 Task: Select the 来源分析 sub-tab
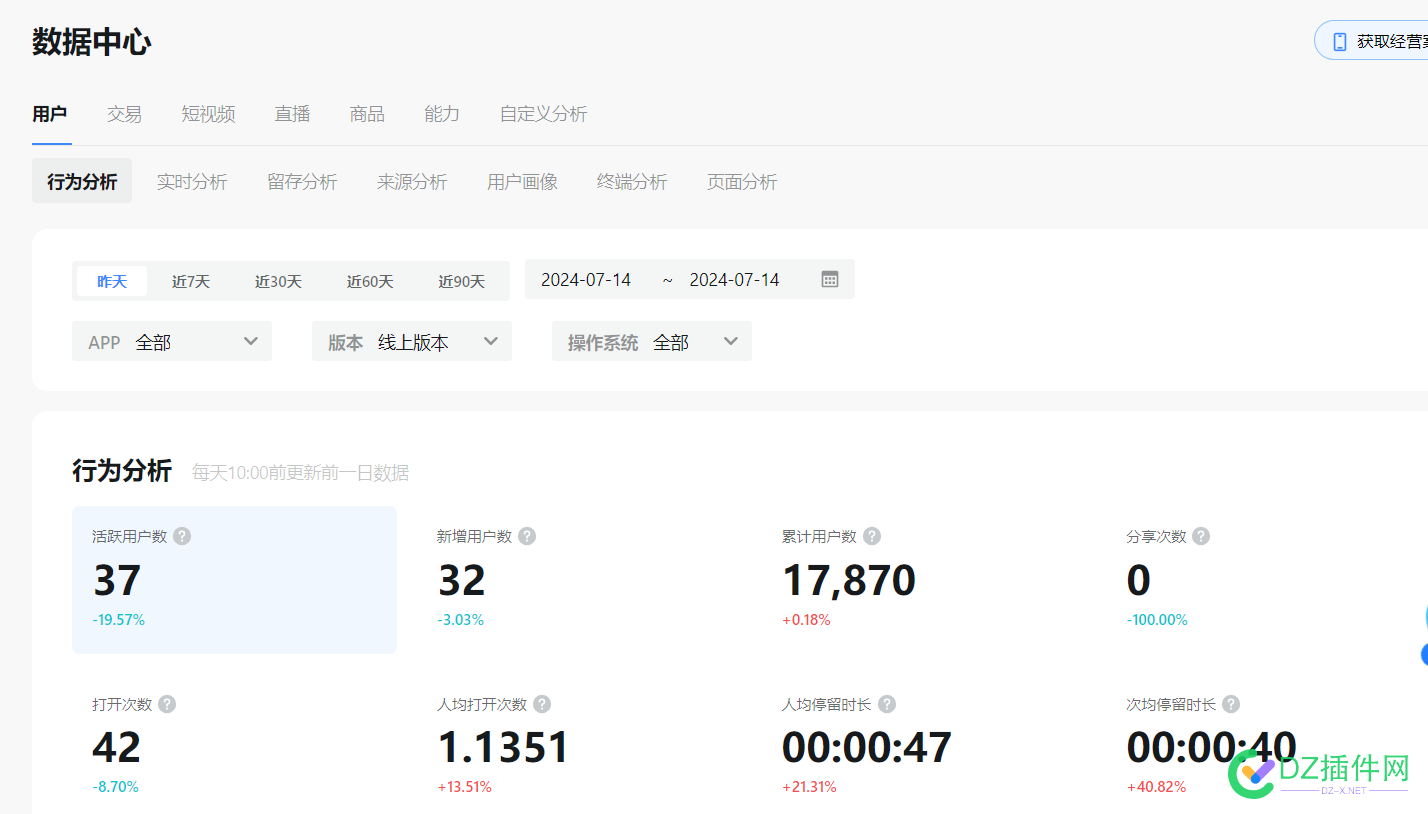point(412,181)
